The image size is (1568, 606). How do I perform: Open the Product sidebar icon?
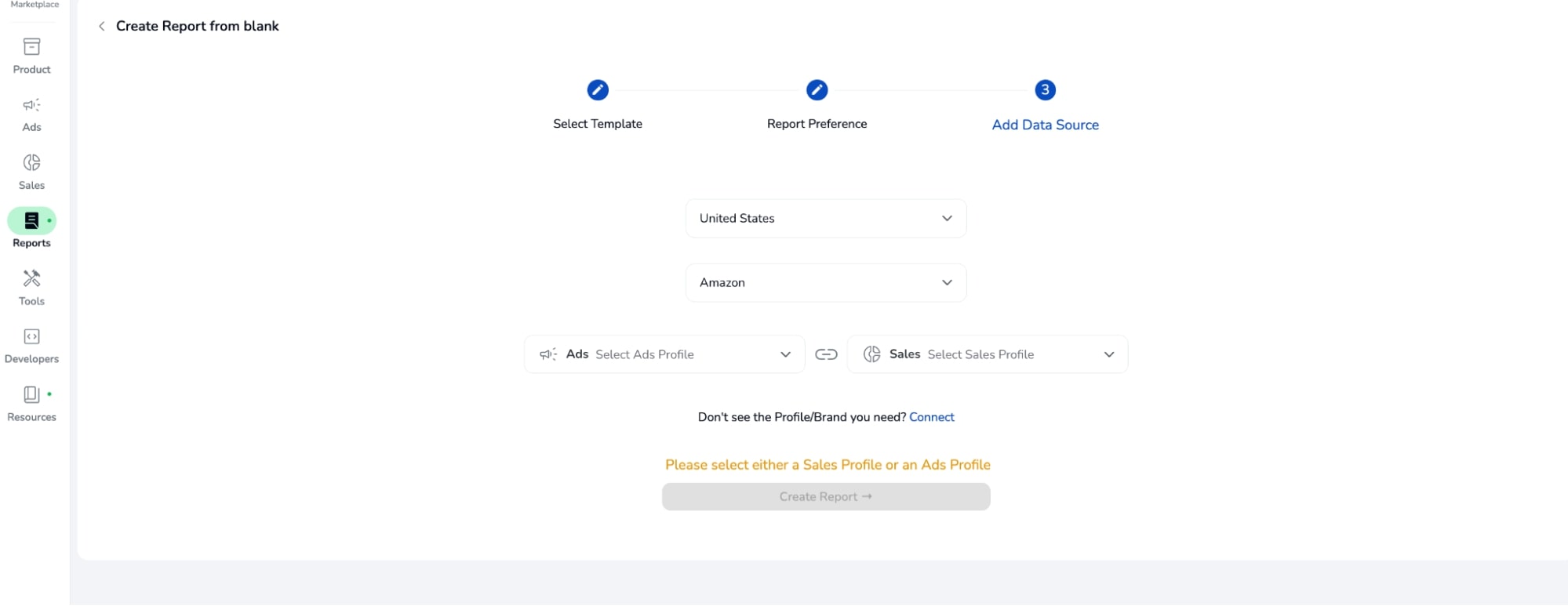click(x=31, y=47)
